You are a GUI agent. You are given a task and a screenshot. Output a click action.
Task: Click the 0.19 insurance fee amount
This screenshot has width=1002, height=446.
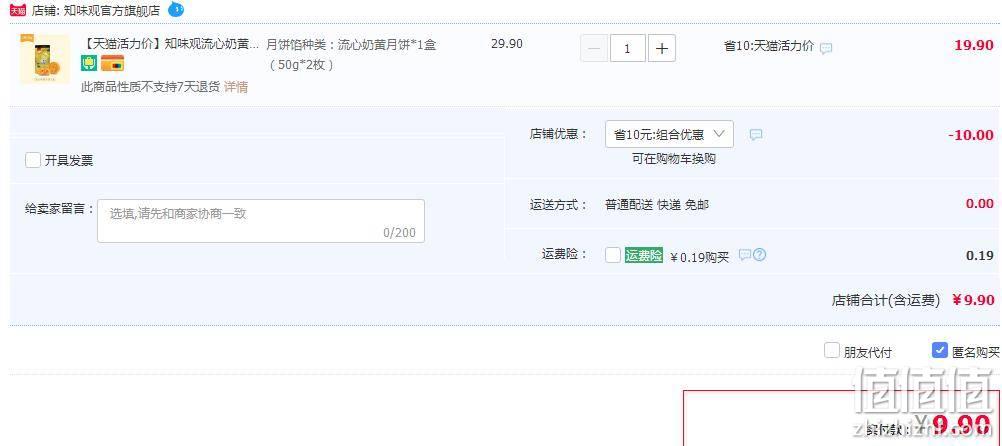[980, 255]
